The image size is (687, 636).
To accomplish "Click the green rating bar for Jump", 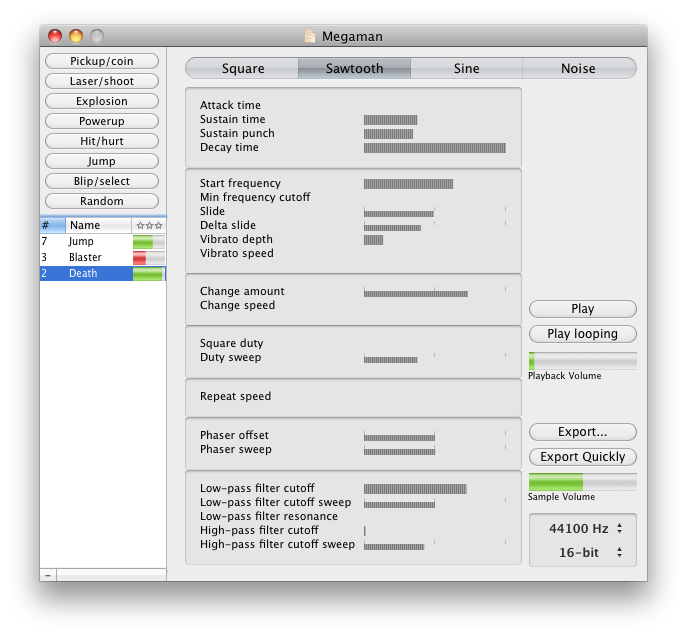I will (148, 242).
